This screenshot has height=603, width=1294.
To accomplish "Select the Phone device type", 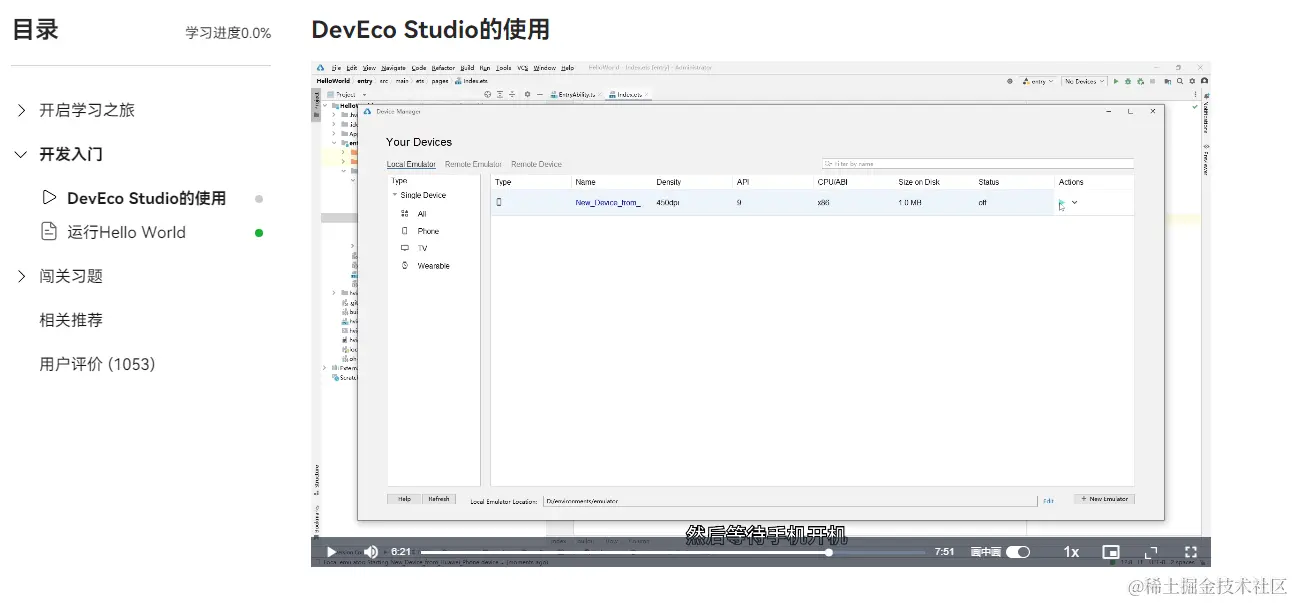I will 420,231.
